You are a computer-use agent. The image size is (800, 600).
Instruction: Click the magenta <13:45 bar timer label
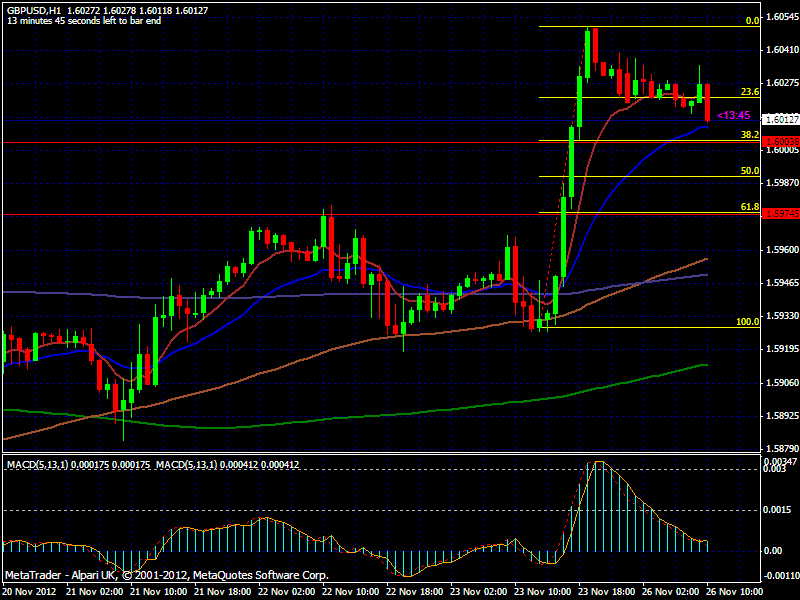733,115
